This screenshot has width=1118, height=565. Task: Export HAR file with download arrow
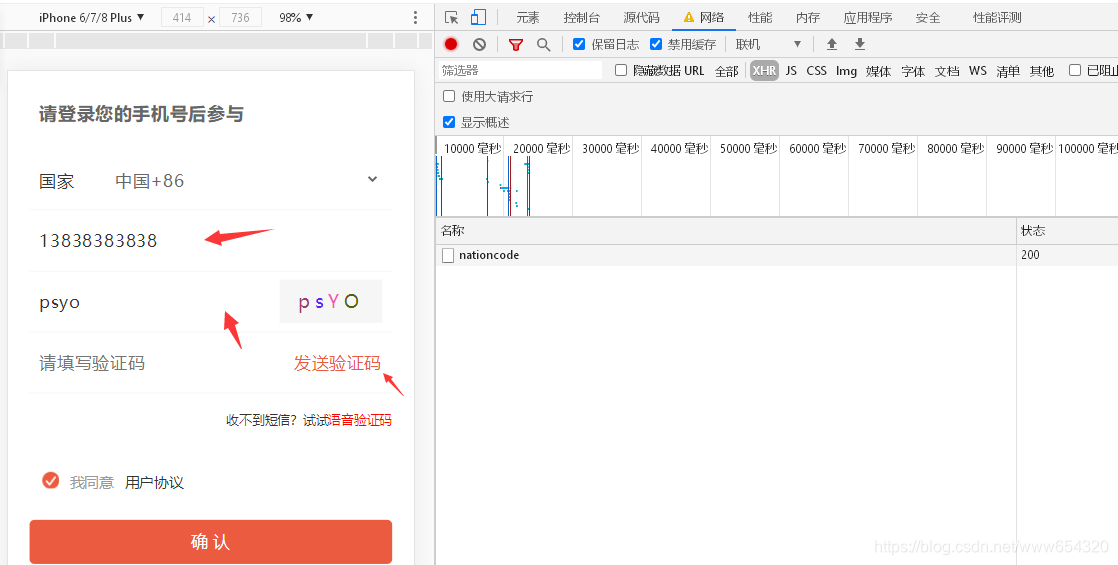860,44
